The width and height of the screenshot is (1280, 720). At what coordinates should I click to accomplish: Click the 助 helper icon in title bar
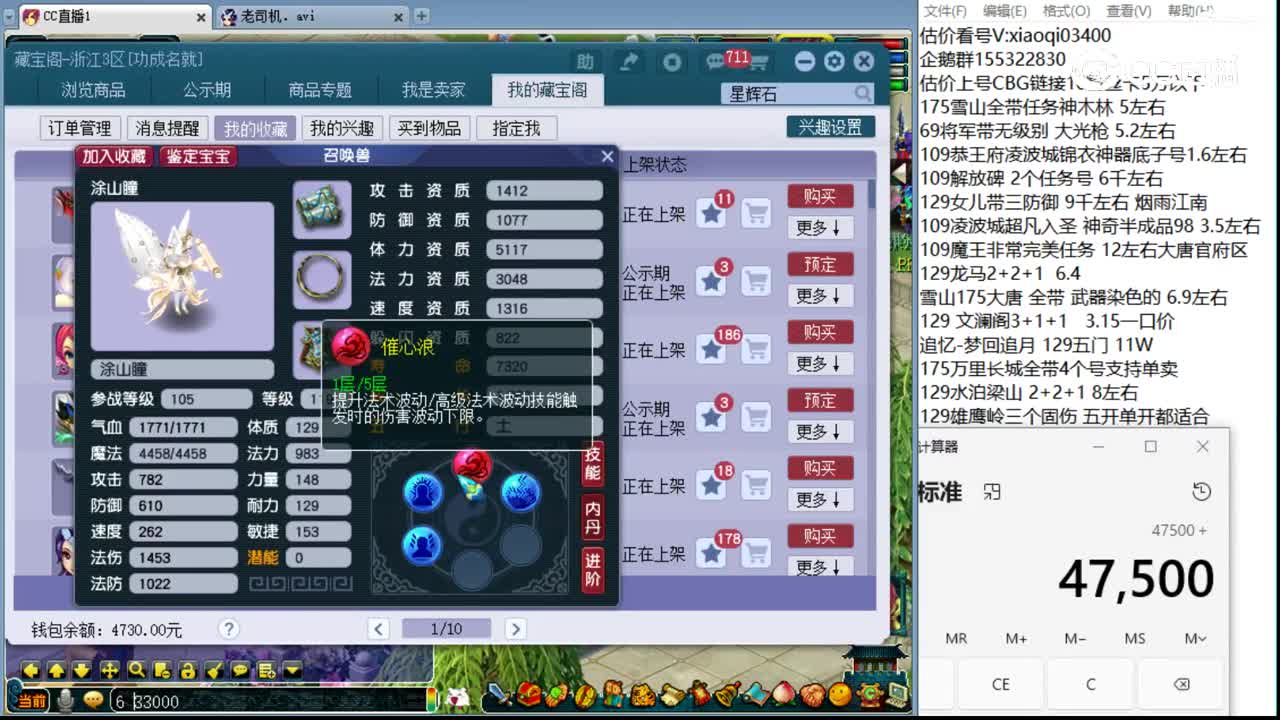point(585,62)
